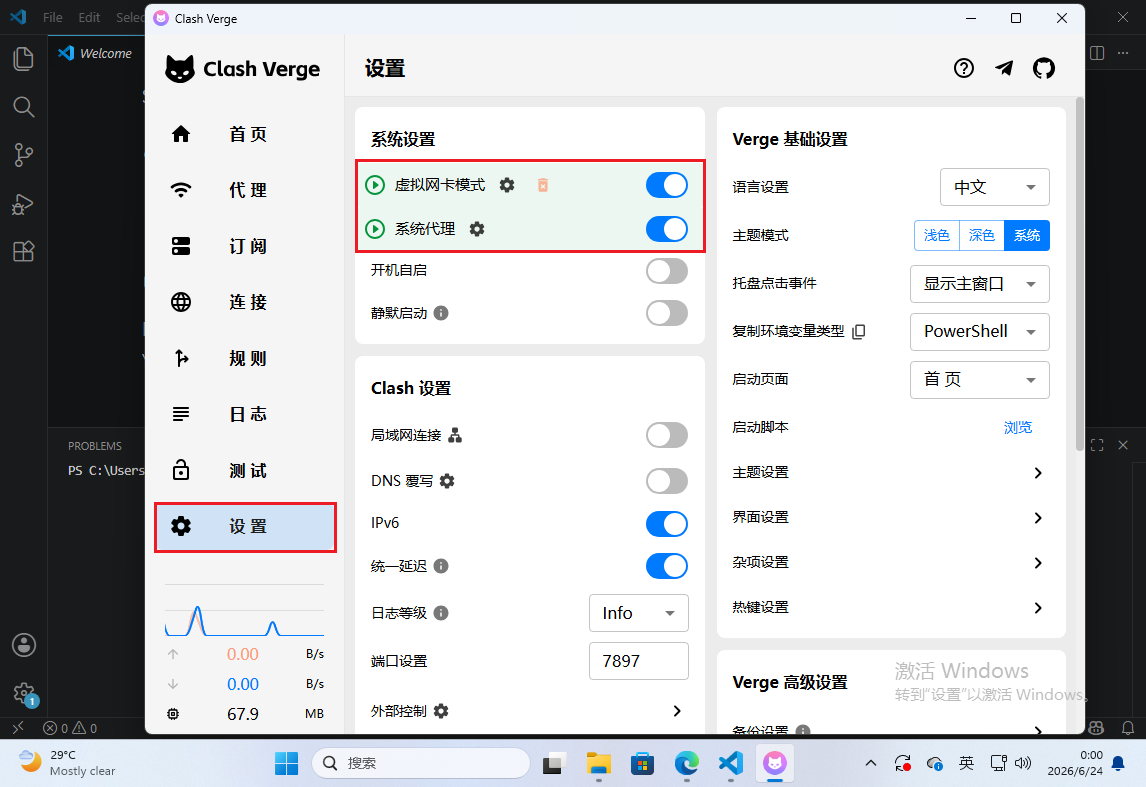Open virtual NIC mode (虚拟网卡模式) gear settings
The width and height of the screenshot is (1146, 787).
[506, 185]
